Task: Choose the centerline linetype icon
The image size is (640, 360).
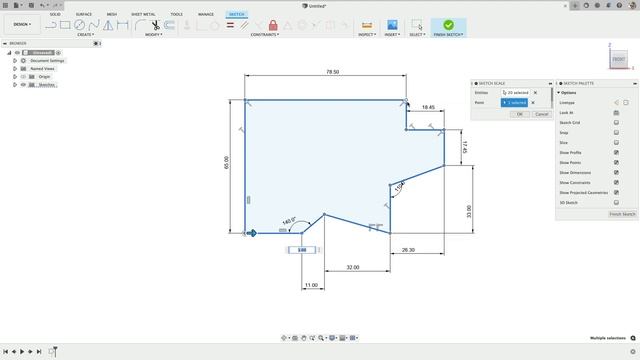Action: (626, 102)
